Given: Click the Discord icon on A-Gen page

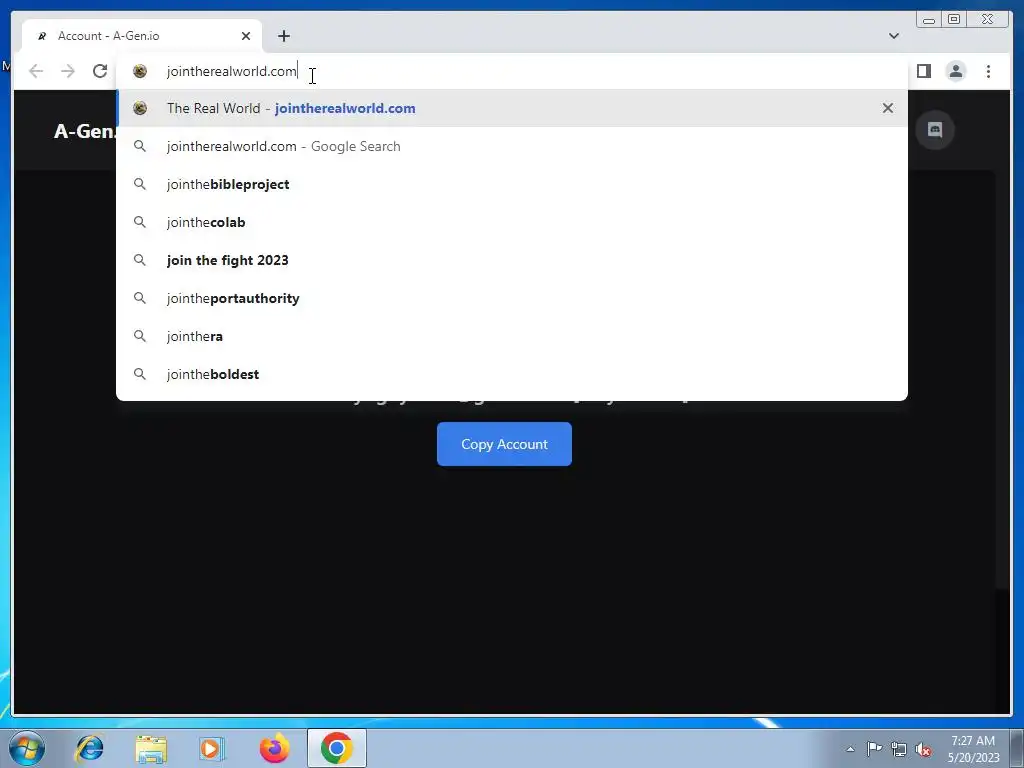Looking at the screenshot, I should click(x=935, y=130).
